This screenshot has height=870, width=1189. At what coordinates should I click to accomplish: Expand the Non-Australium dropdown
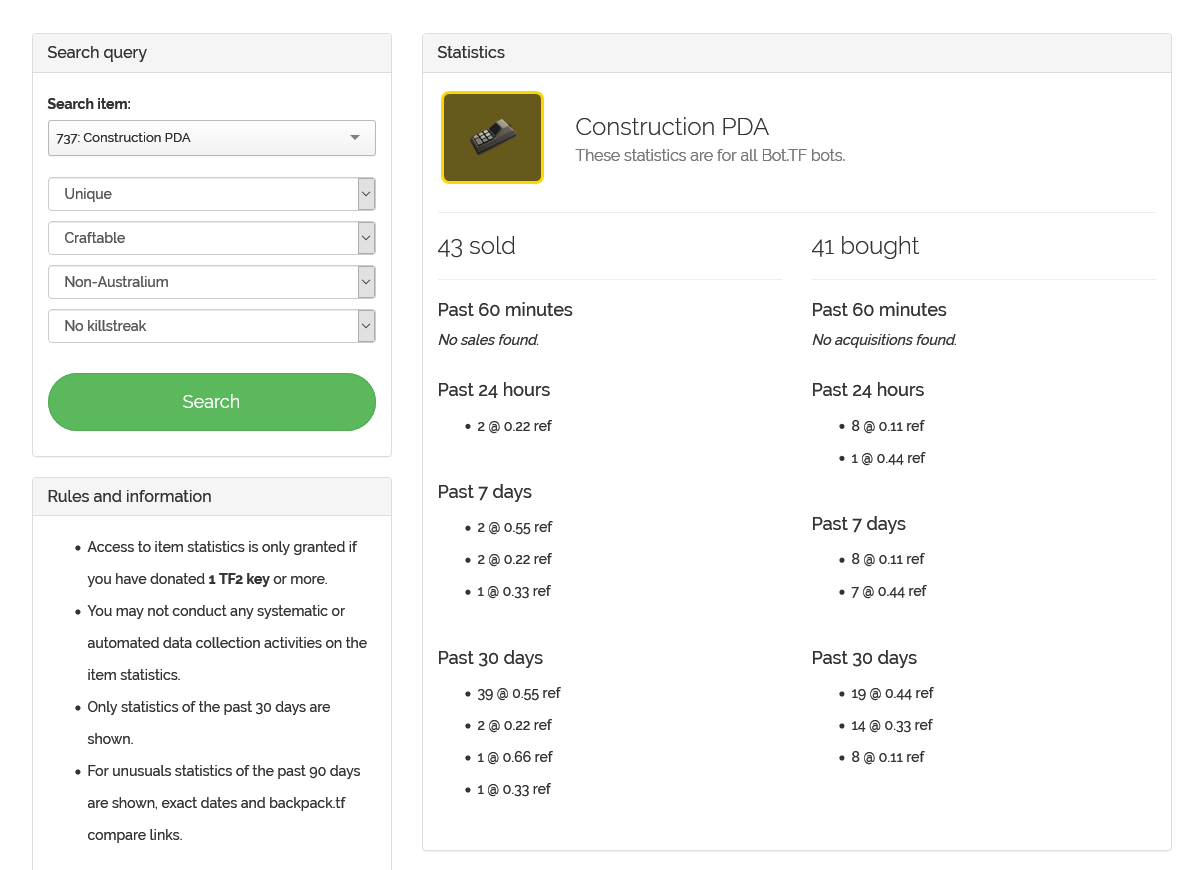(x=366, y=282)
